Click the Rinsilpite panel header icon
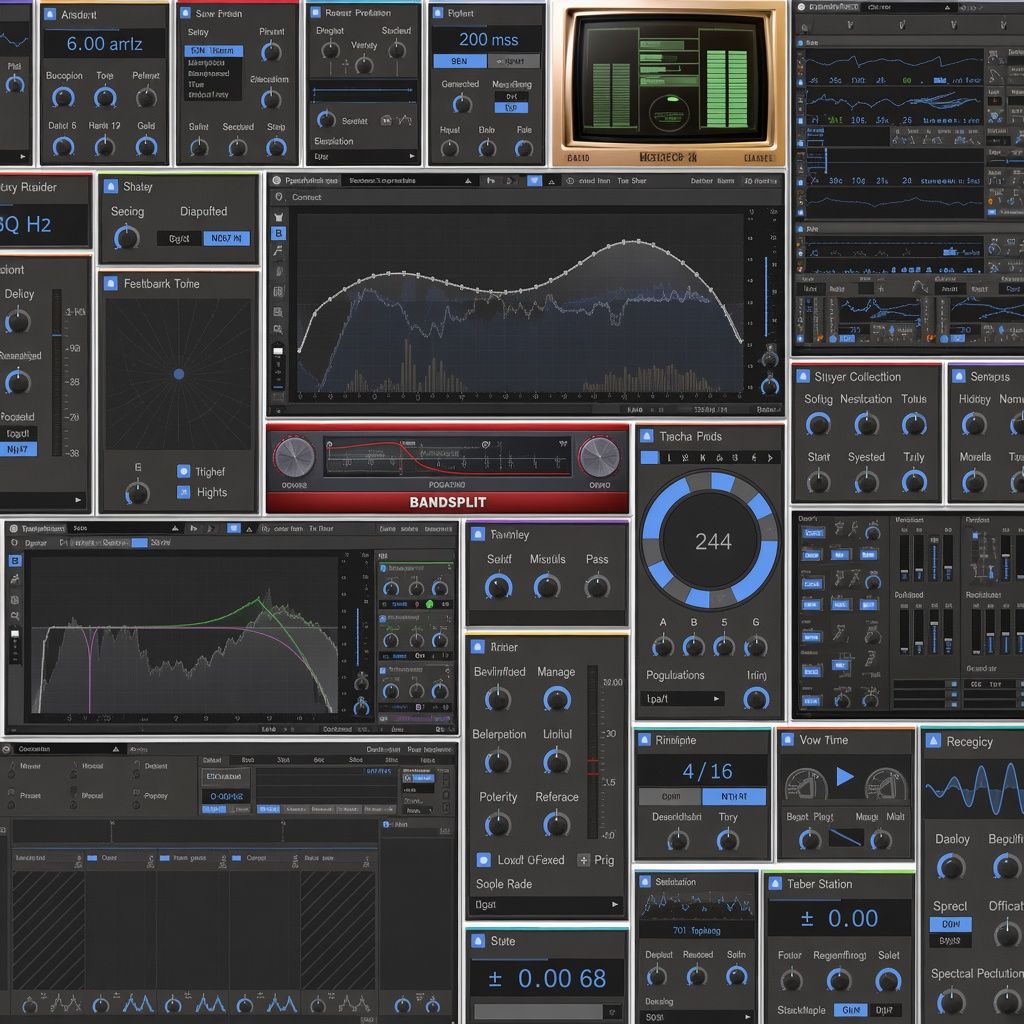The width and height of the screenshot is (1024, 1024). coord(645,739)
